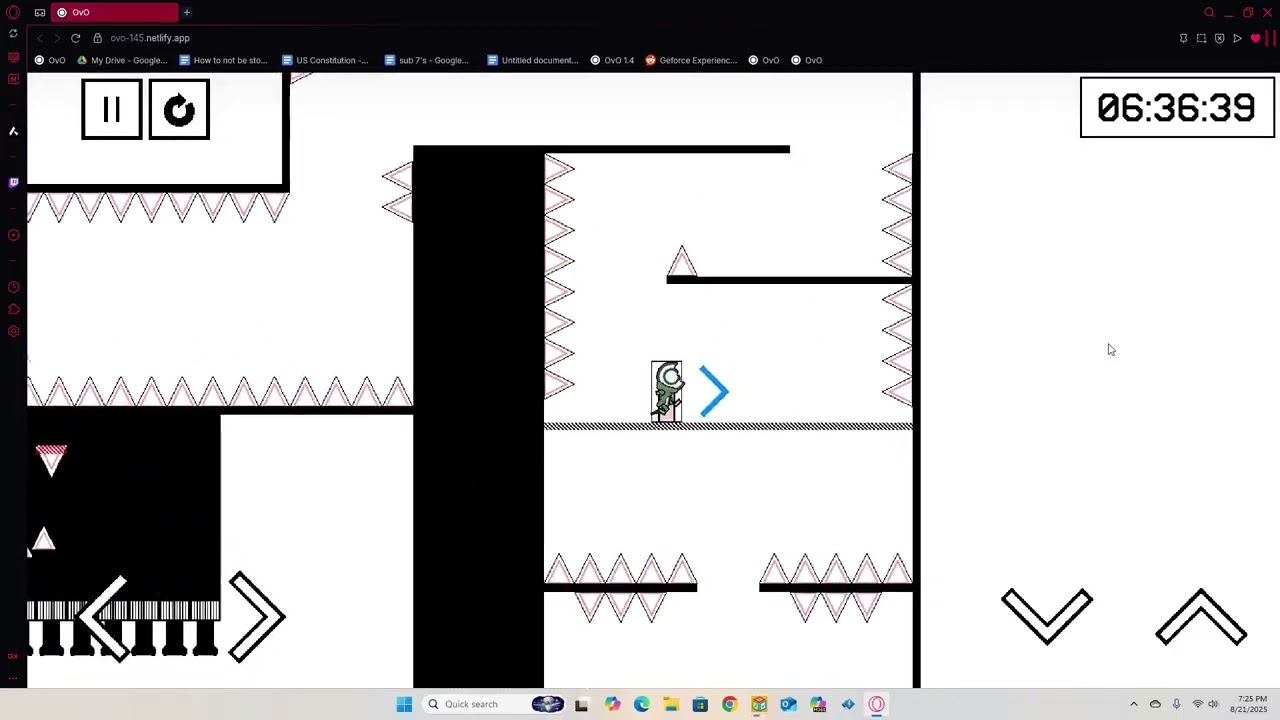Open Aria AI icon in sidebar
Screen dimensions: 1280x720
[13, 131]
